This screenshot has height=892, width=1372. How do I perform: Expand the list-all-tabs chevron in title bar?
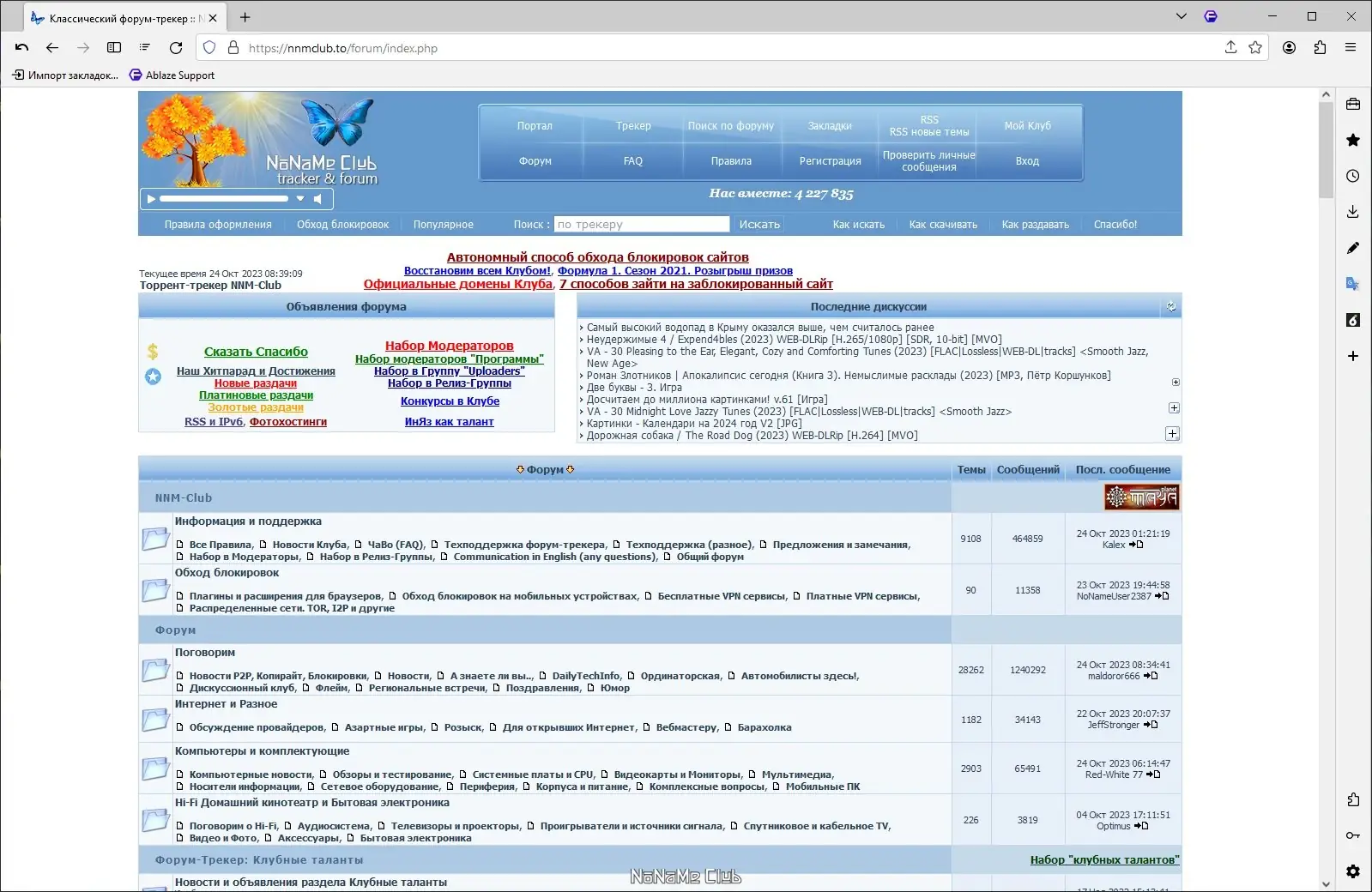point(1182,16)
